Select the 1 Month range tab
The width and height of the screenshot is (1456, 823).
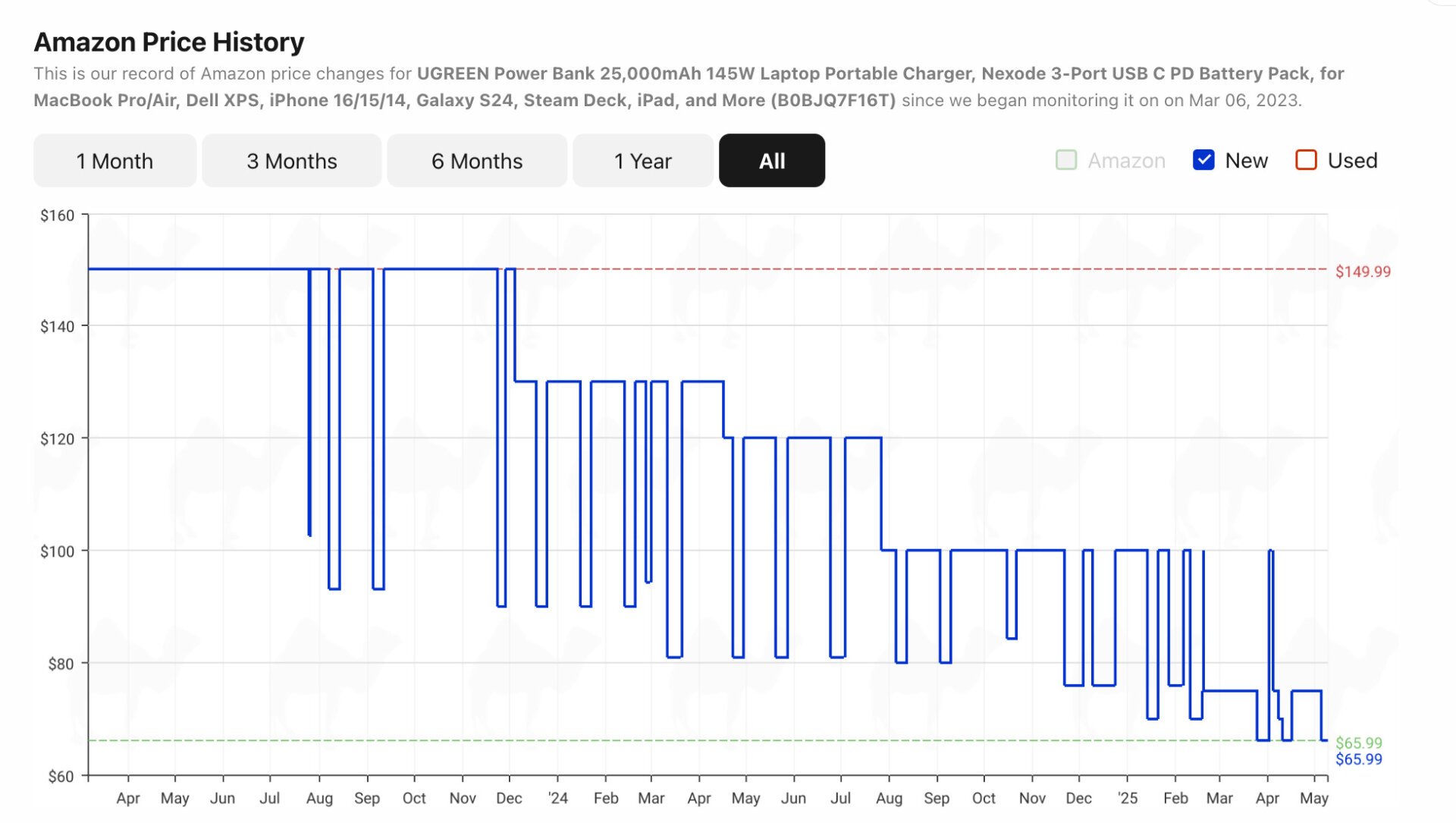(x=115, y=161)
